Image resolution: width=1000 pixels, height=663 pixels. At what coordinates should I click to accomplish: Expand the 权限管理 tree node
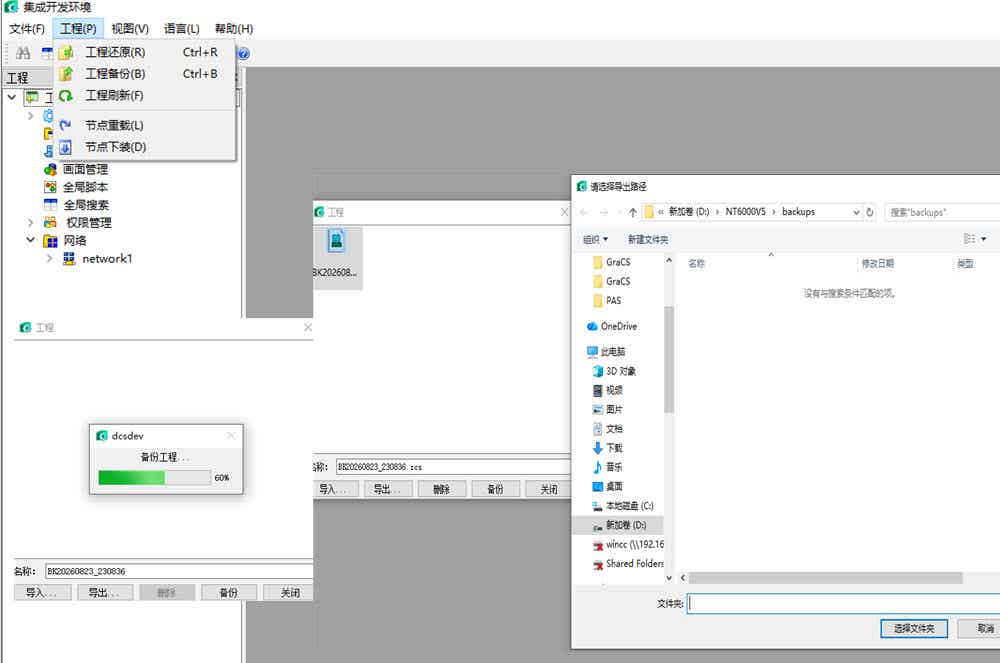pyautogui.click(x=31, y=222)
